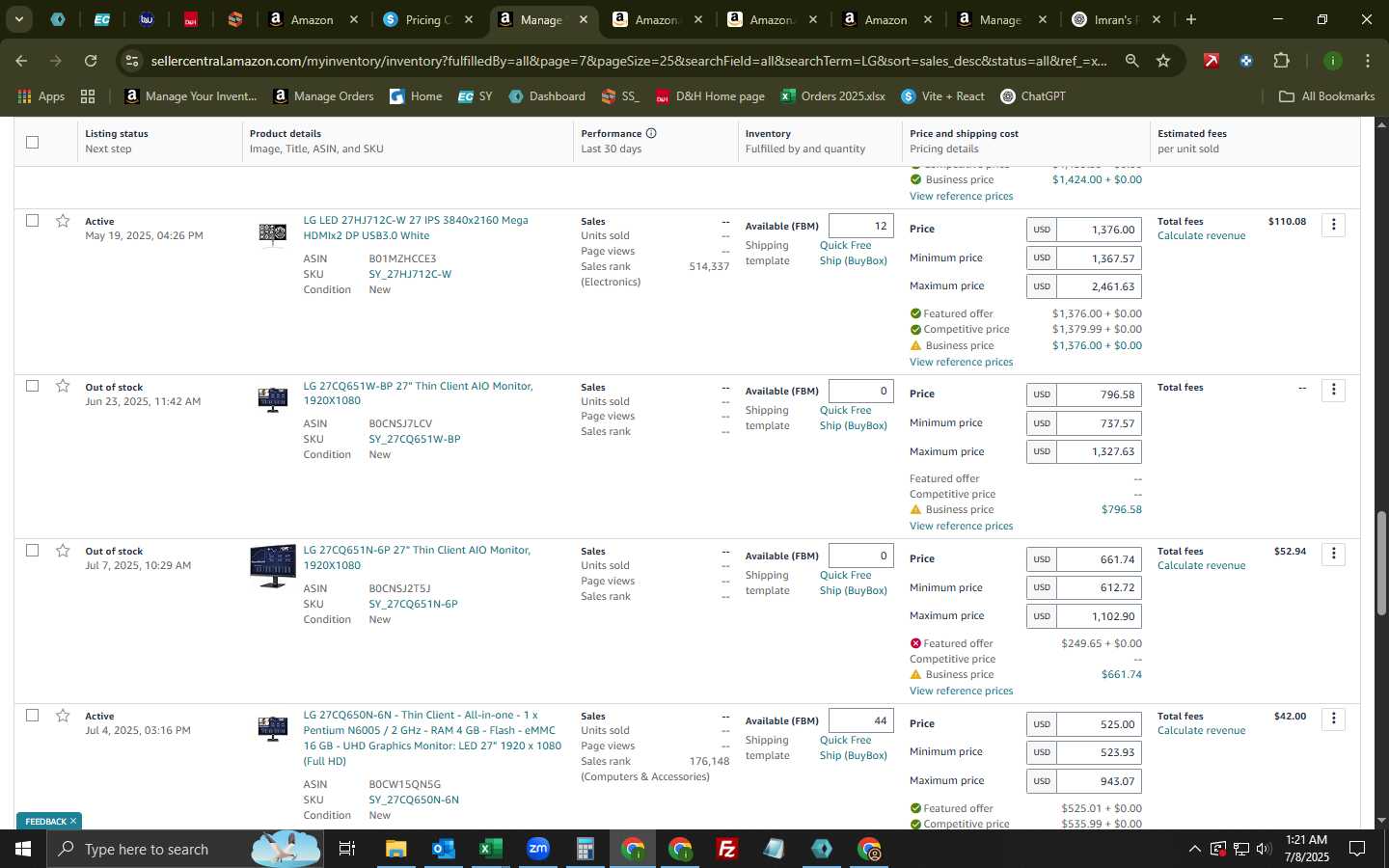Viewport: 1389px width, 868px height.
Task: Open Calculator from taskbar
Action: tap(585, 849)
